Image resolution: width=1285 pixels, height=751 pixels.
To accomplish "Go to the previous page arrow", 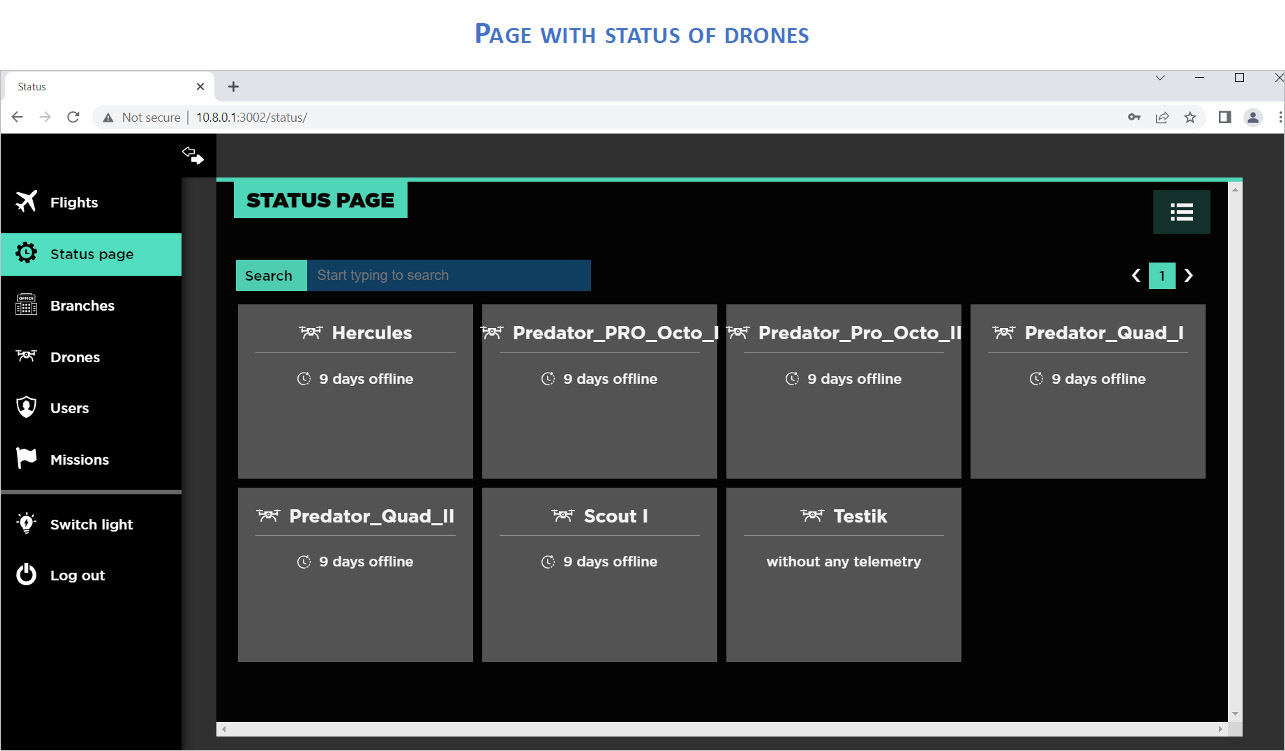I will tap(1136, 276).
